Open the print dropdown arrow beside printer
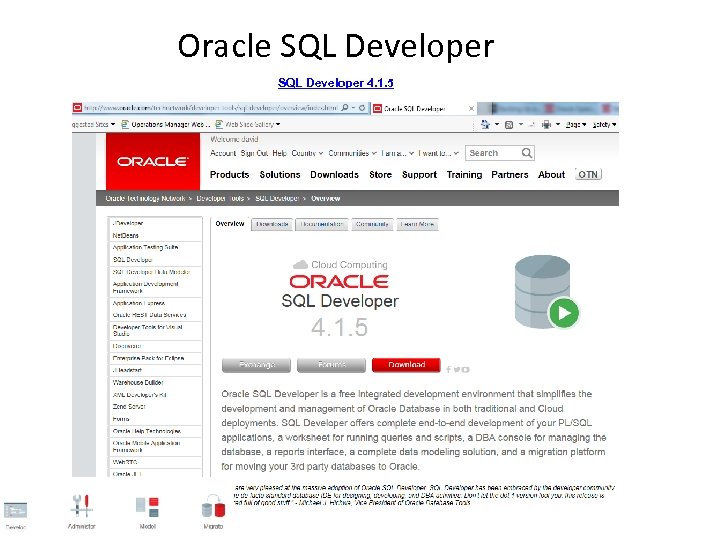720x540 pixels. (x=558, y=124)
